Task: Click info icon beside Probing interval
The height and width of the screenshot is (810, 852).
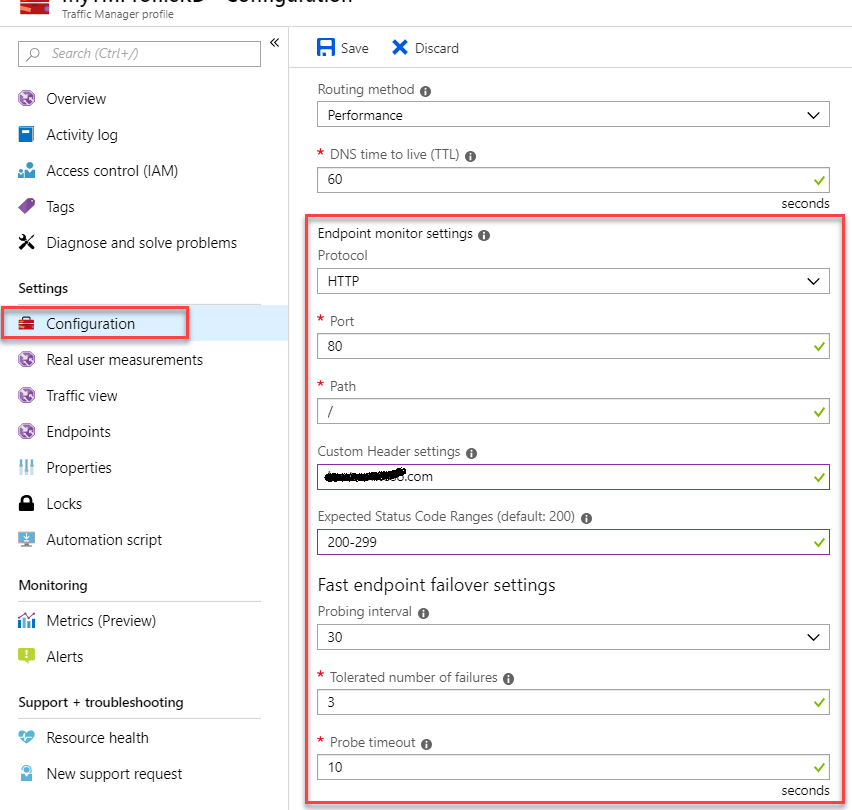Action: click(424, 613)
